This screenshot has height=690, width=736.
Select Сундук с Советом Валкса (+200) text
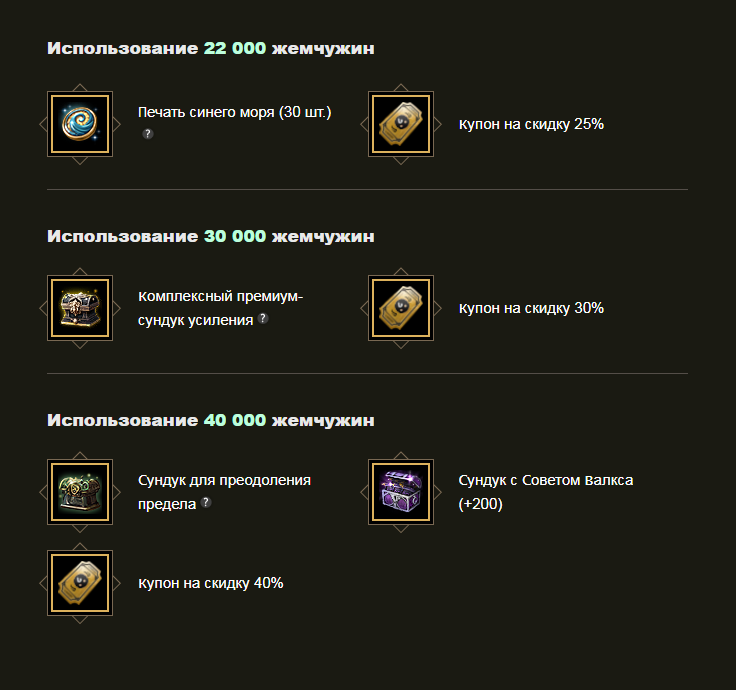point(546,492)
